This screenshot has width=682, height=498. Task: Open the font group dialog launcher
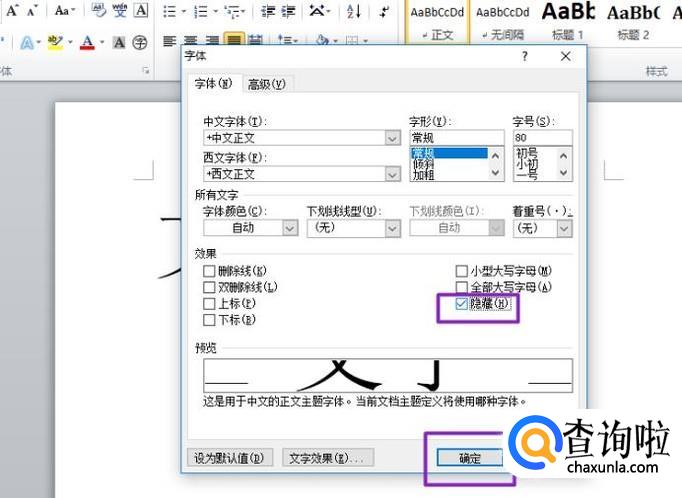pos(146,70)
